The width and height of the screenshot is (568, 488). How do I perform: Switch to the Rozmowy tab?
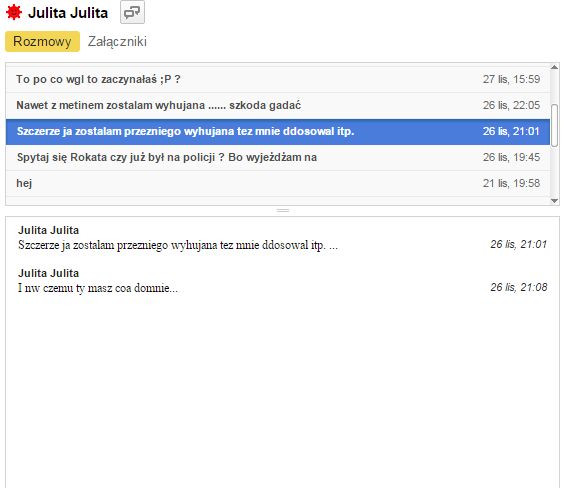click(42, 41)
